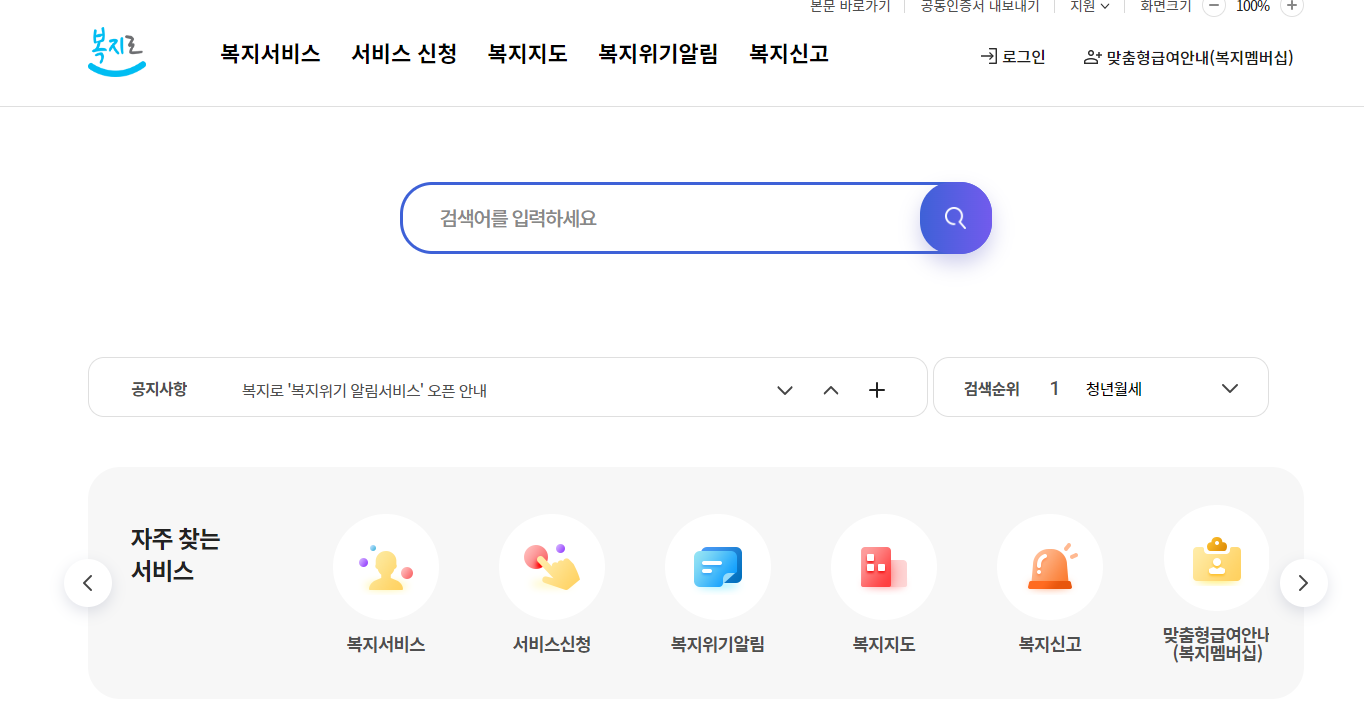
Task: Show previous notice with the up chevron
Action: click(x=830, y=391)
